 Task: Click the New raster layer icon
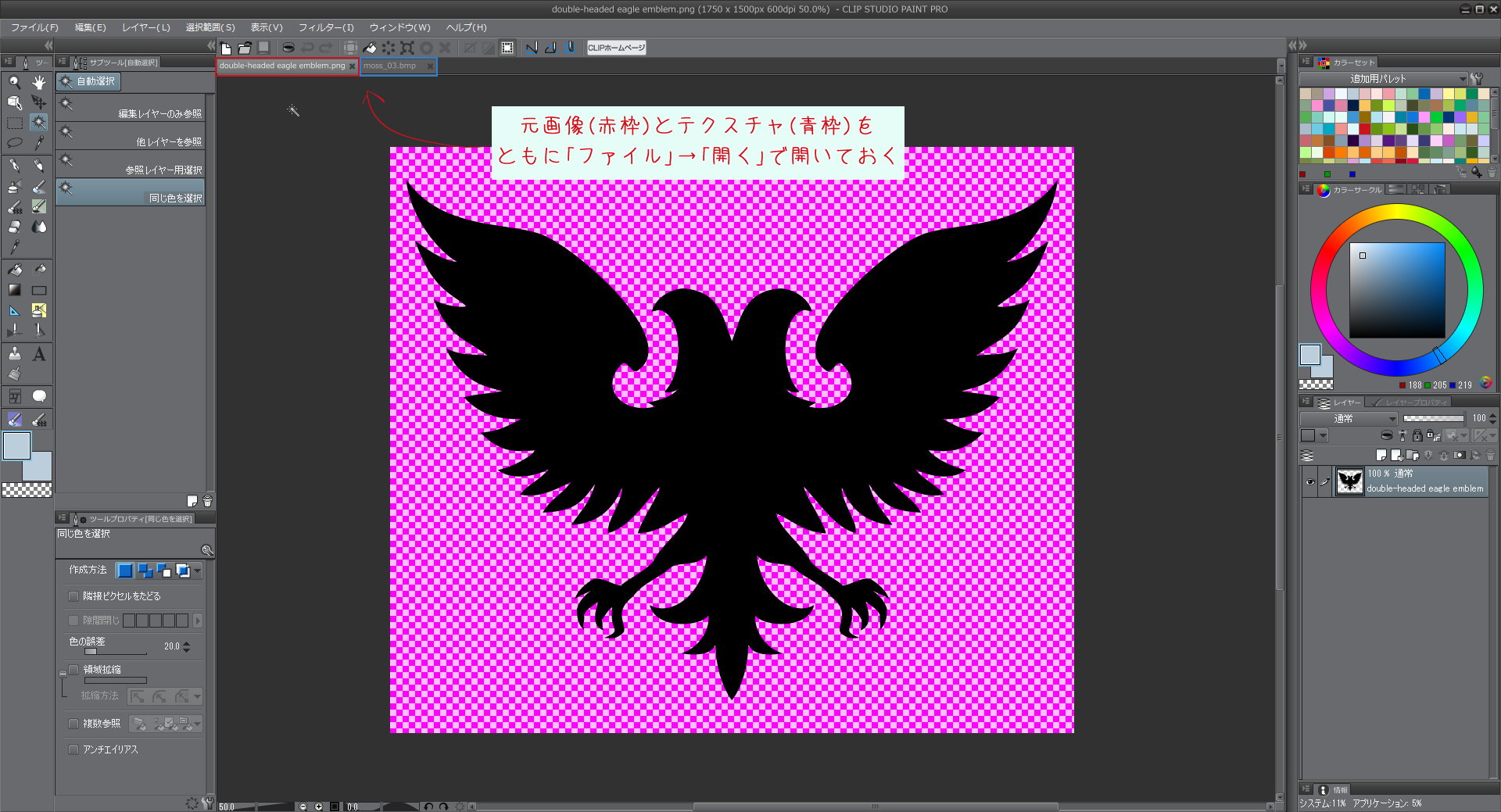(x=1381, y=455)
